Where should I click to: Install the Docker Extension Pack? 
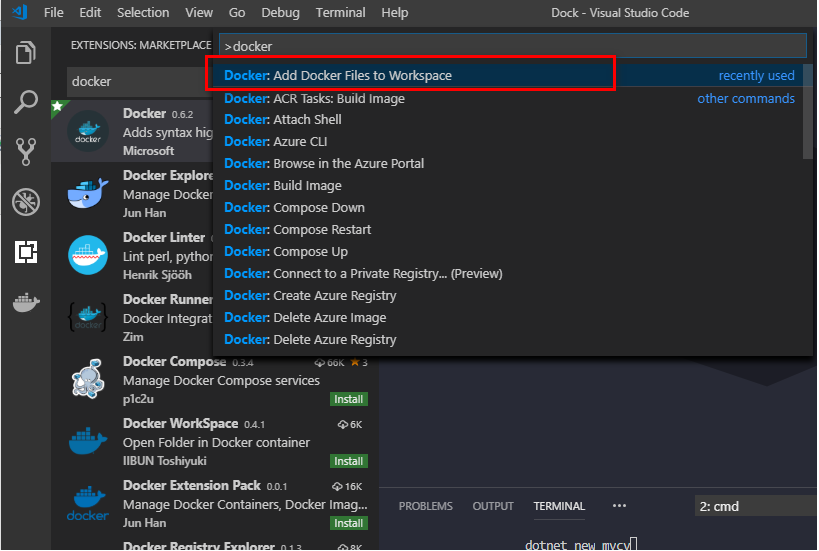click(349, 523)
